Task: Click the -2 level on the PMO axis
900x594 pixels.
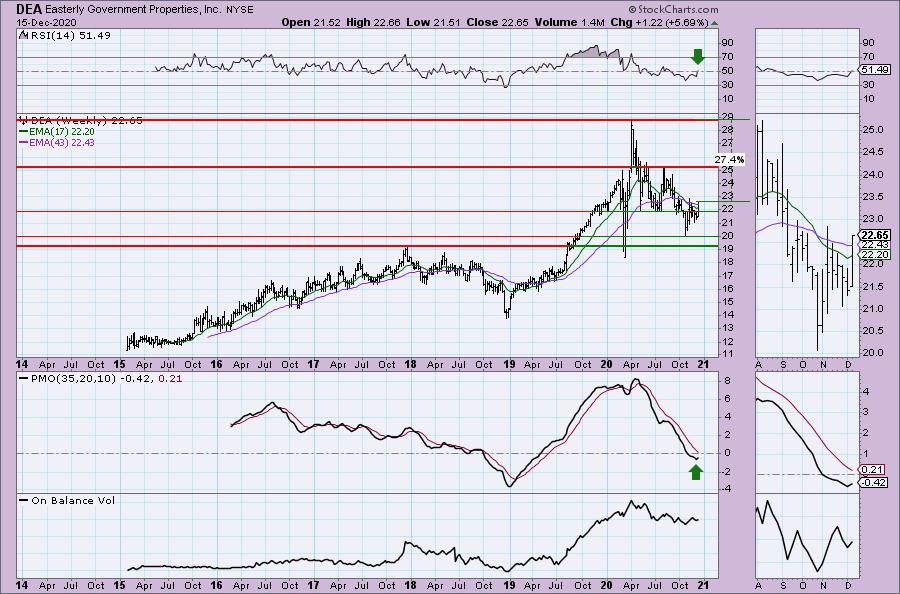Action: [726, 472]
